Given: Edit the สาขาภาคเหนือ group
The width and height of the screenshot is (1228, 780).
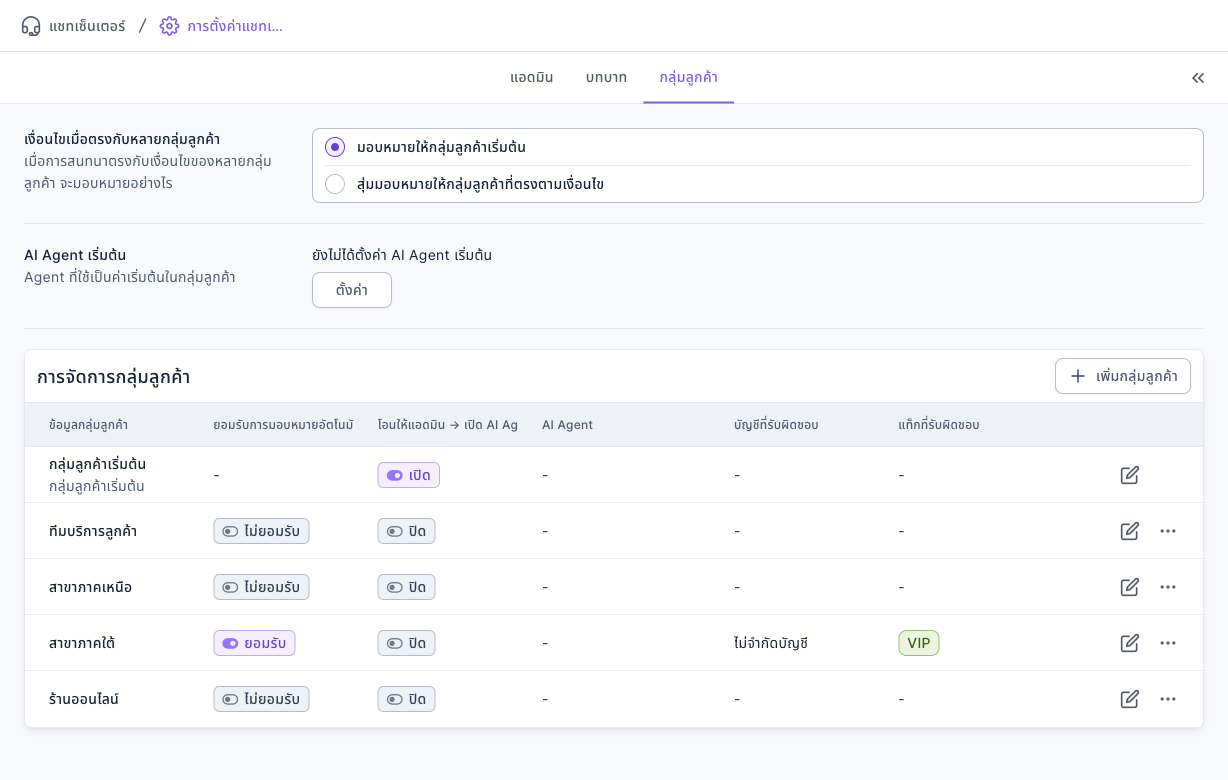Looking at the screenshot, I should pyautogui.click(x=1130, y=587).
